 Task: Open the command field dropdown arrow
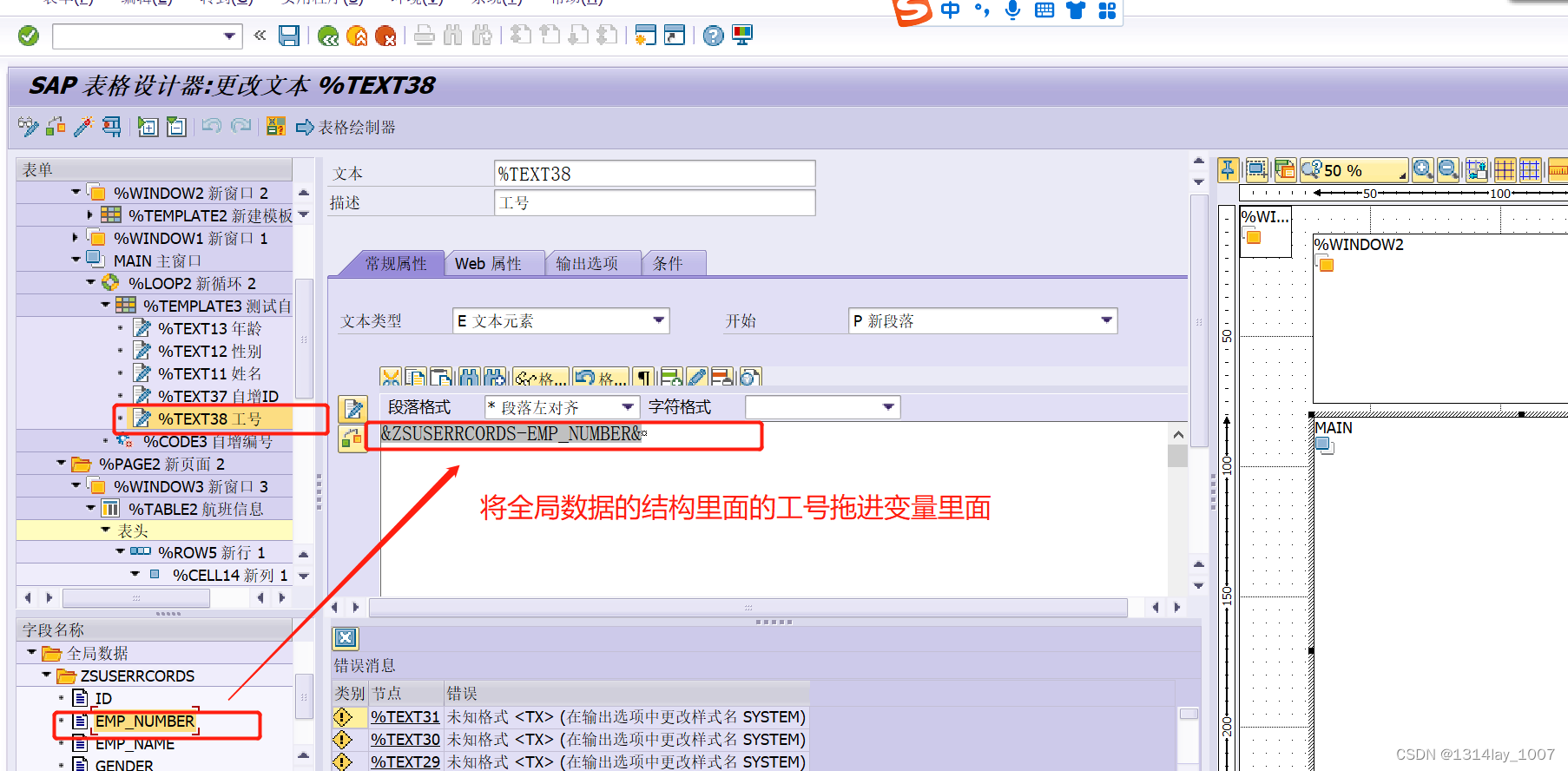229,36
